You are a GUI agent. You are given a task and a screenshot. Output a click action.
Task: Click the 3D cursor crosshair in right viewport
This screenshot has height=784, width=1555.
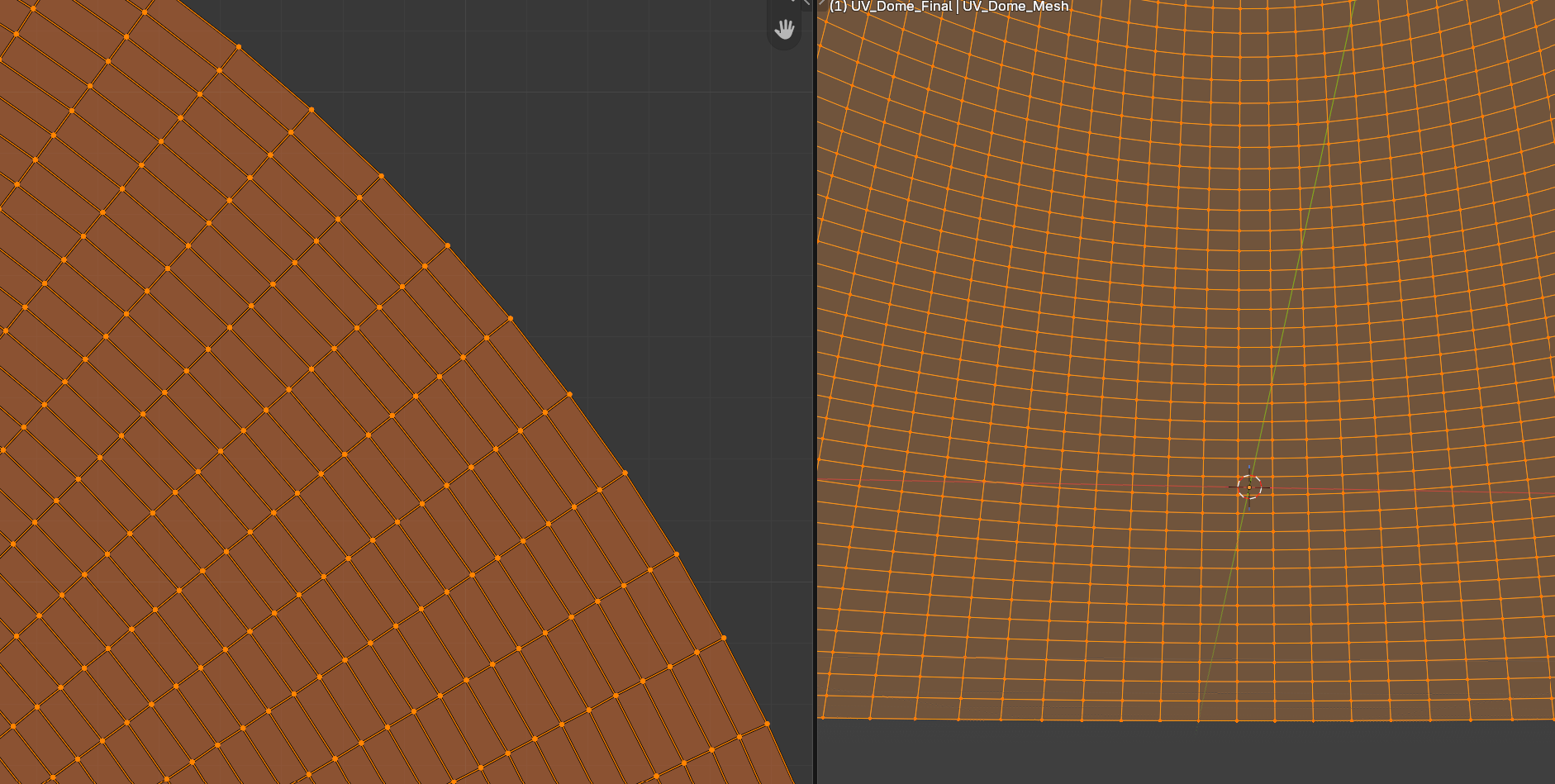point(1249,487)
